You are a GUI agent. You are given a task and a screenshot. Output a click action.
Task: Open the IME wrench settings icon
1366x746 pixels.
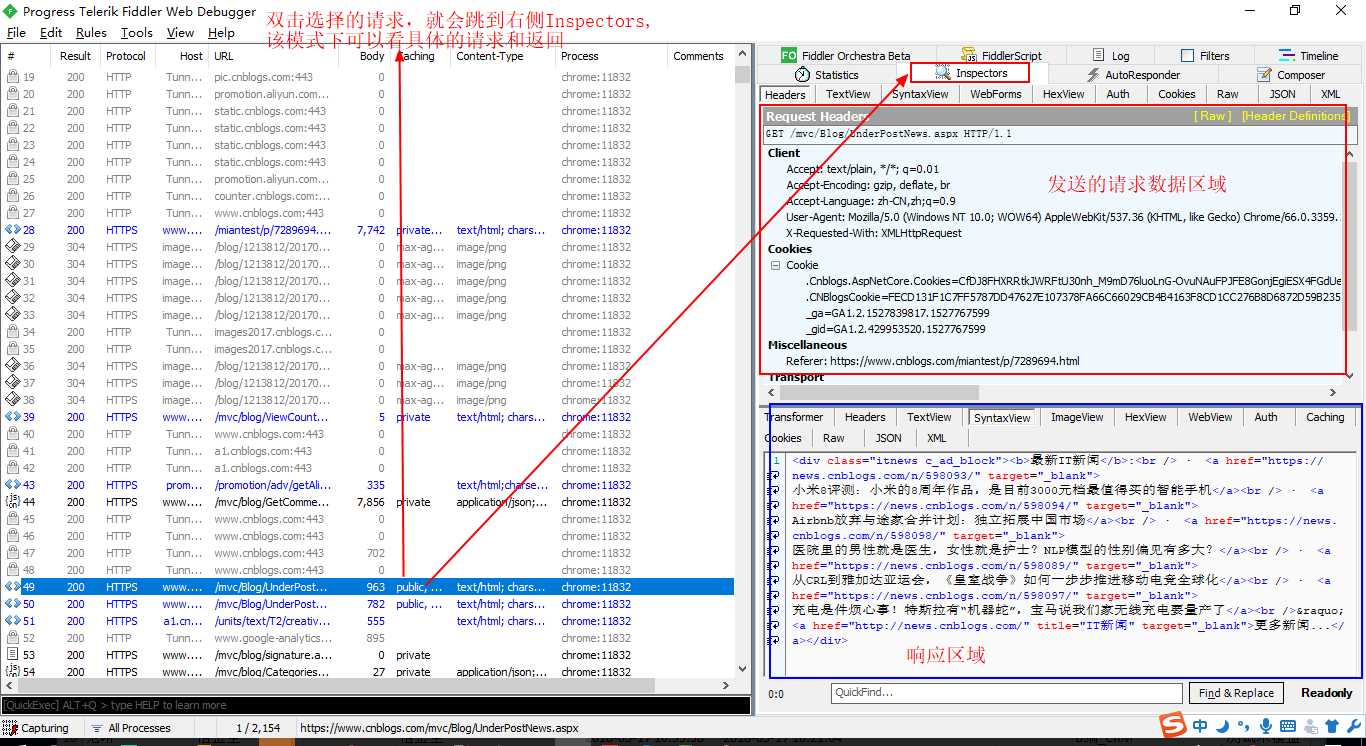[x=1353, y=726]
